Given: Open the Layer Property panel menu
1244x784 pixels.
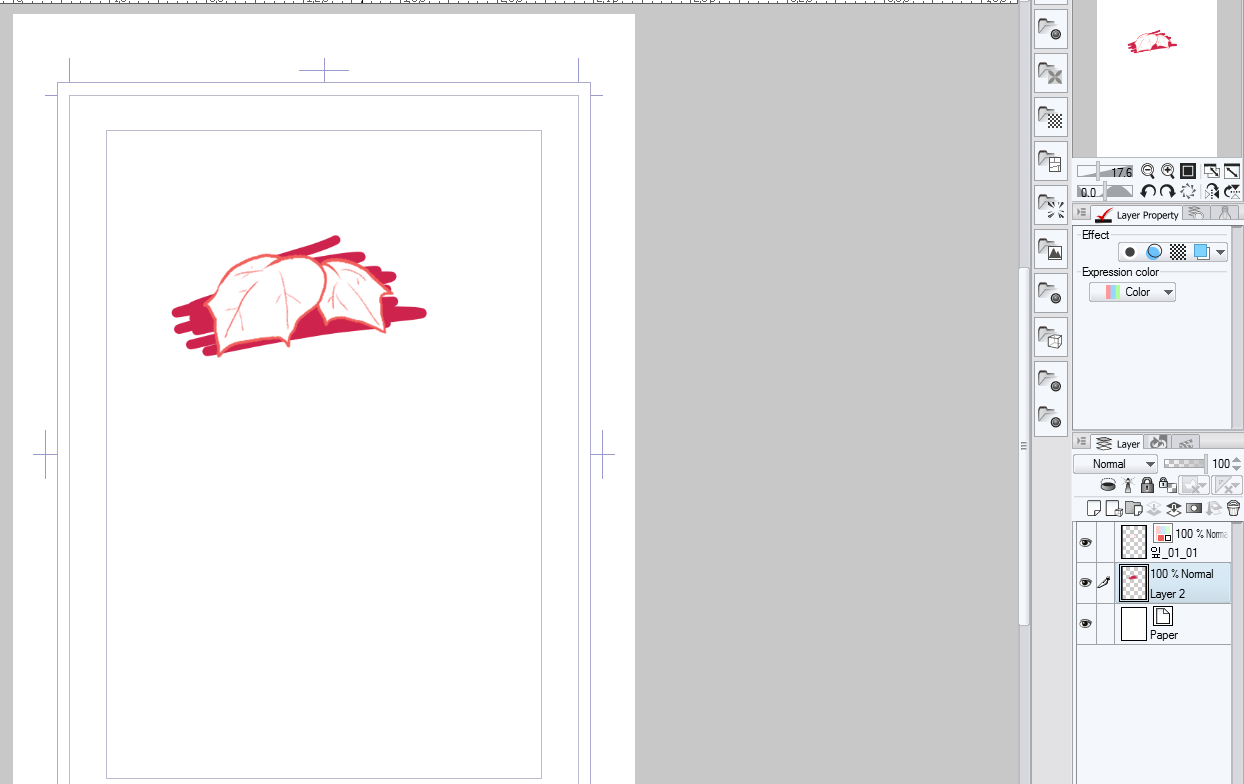Looking at the screenshot, I should pyautogui.click(x=1081, y=213).
